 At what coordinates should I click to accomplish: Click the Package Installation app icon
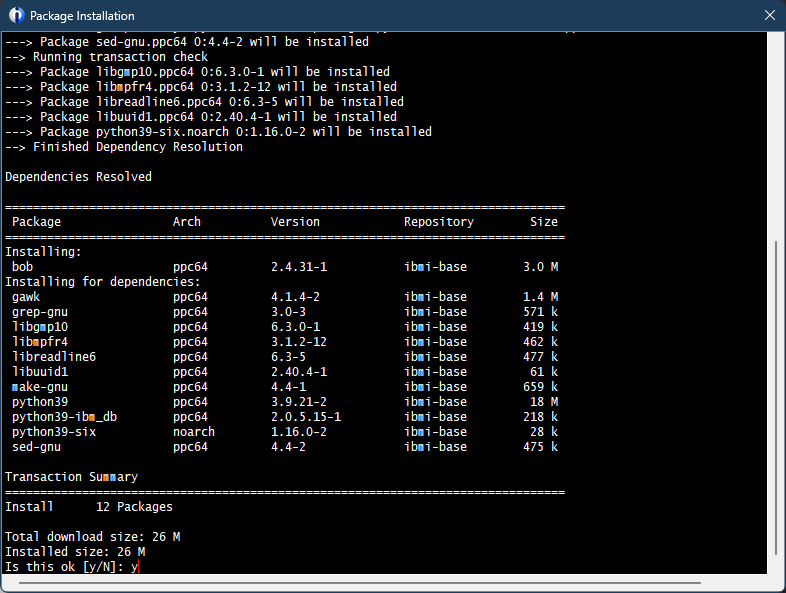pyautogui.click(x=16, y=16)
